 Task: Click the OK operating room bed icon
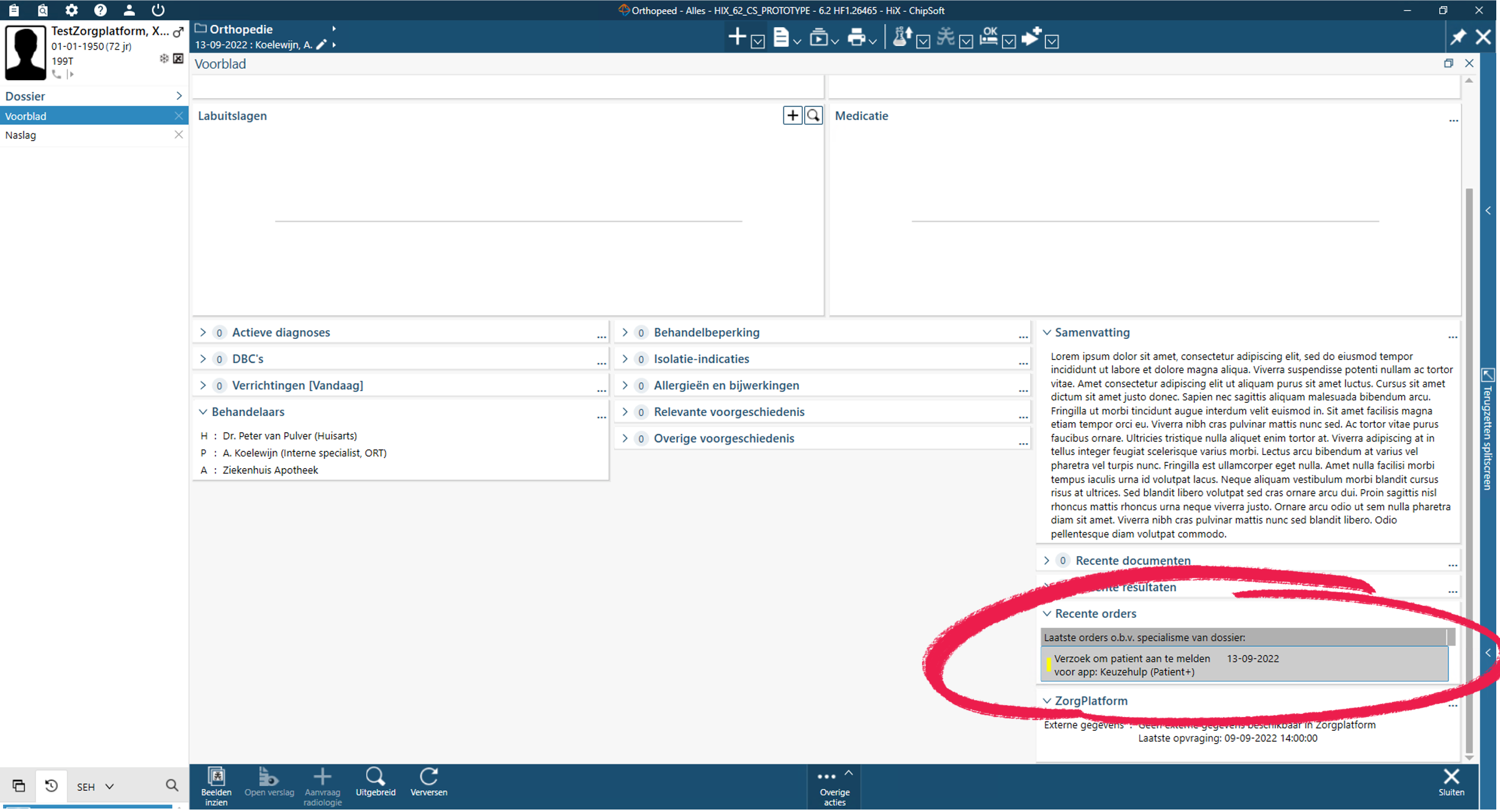click(988, 37)
